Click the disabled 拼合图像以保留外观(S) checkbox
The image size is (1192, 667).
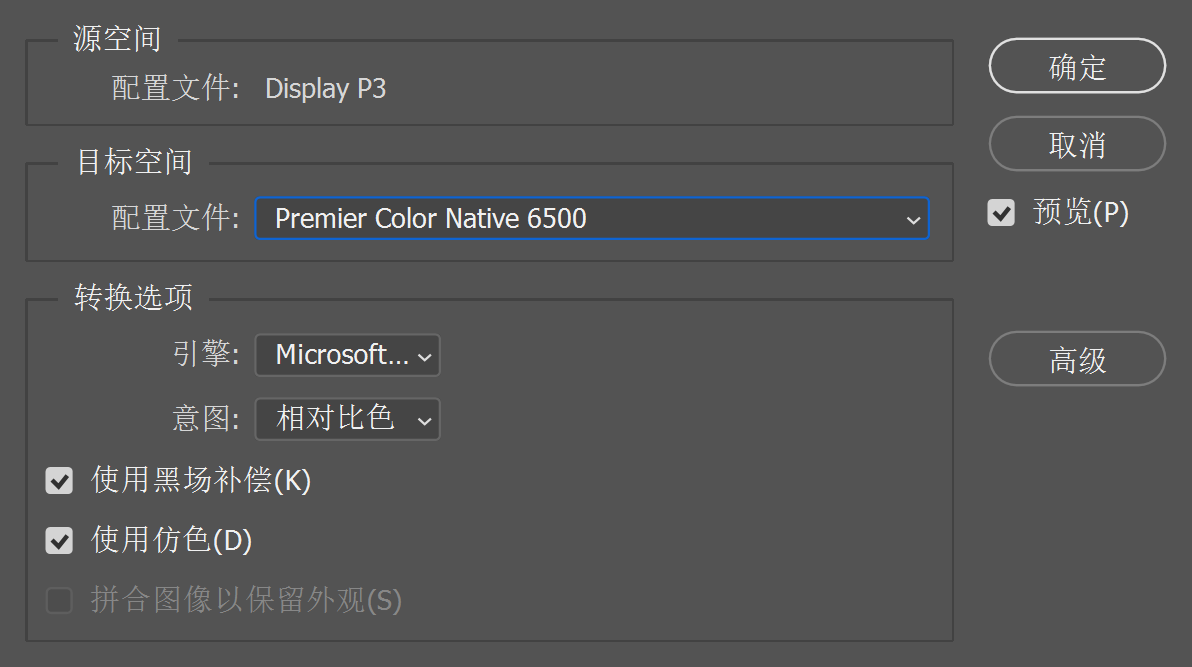[59, 600]
